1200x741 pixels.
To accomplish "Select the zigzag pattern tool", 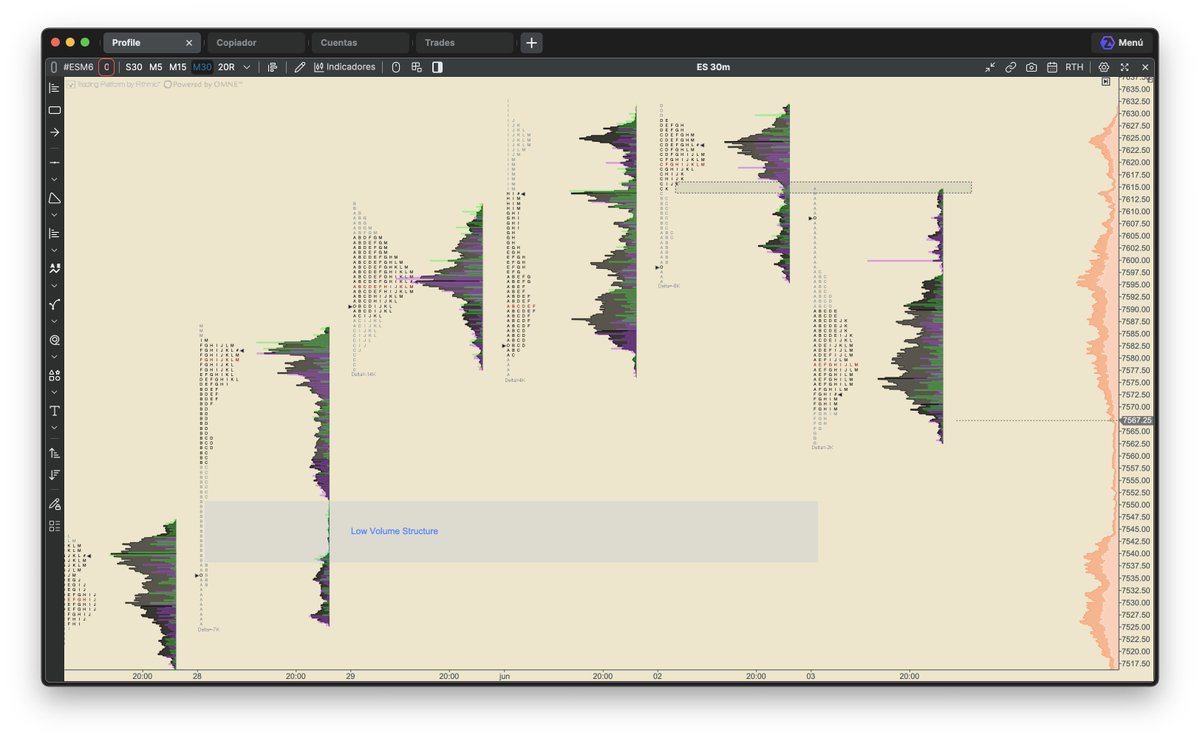I will click(54, 268).
